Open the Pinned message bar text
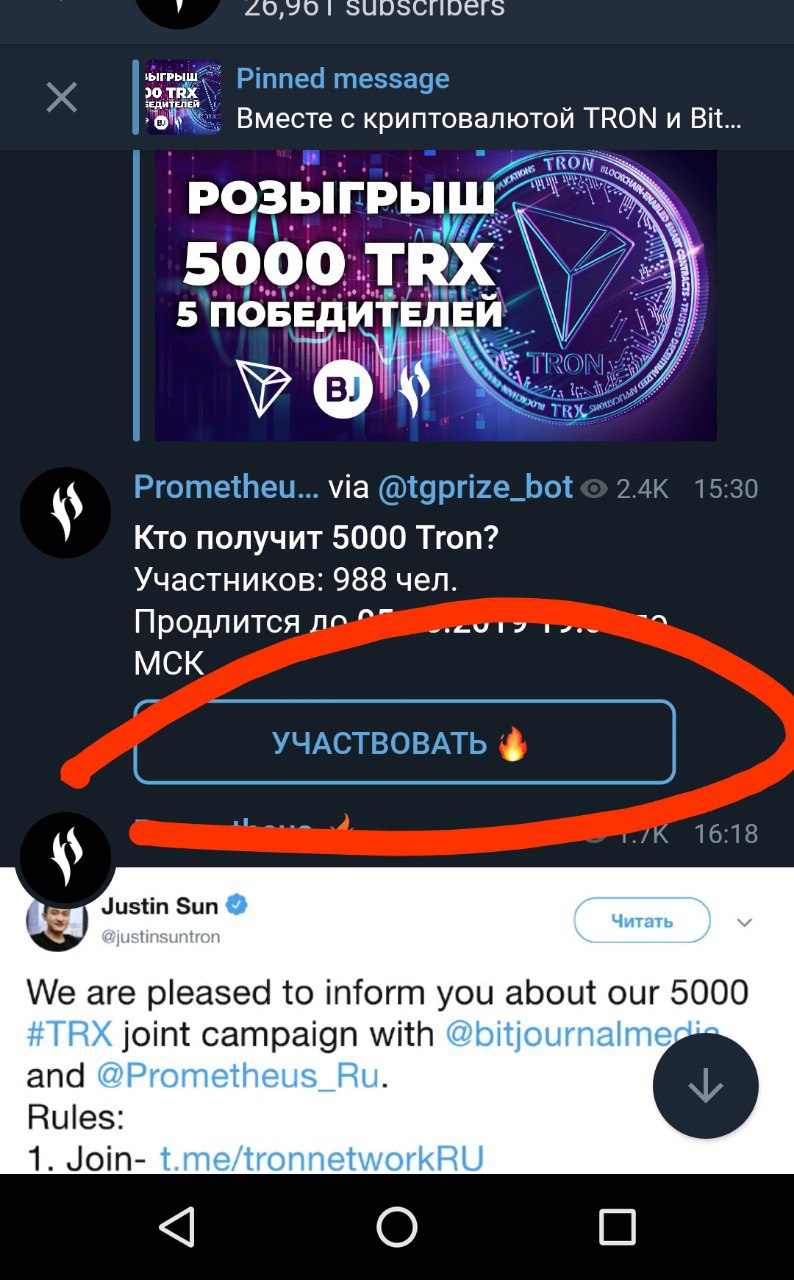Viewport: 794px width, 1280px height. click(489, 98)
